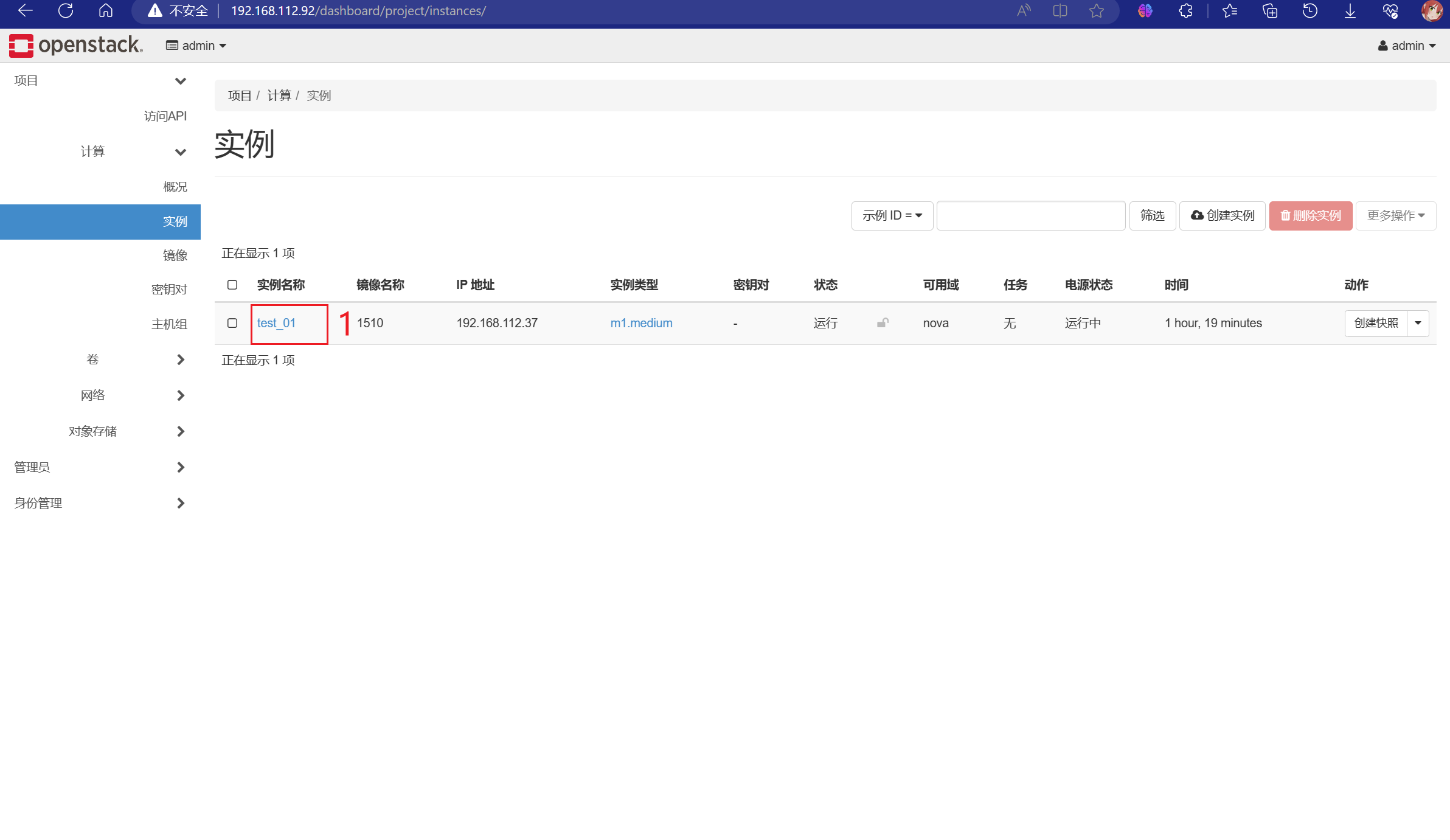Click the split screen icon in browser toolbar
This screenshot has height=840, width=1450.
click(x=1060, y=10)
